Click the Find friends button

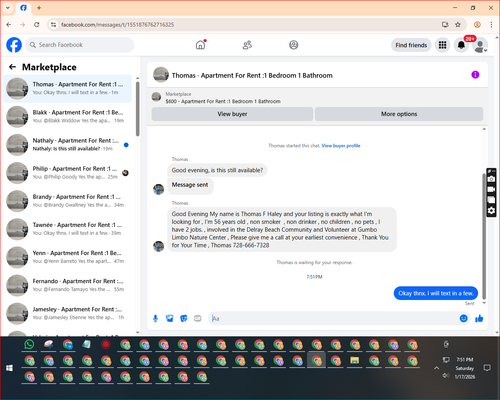pyautogui.click(x=411, y=45)
